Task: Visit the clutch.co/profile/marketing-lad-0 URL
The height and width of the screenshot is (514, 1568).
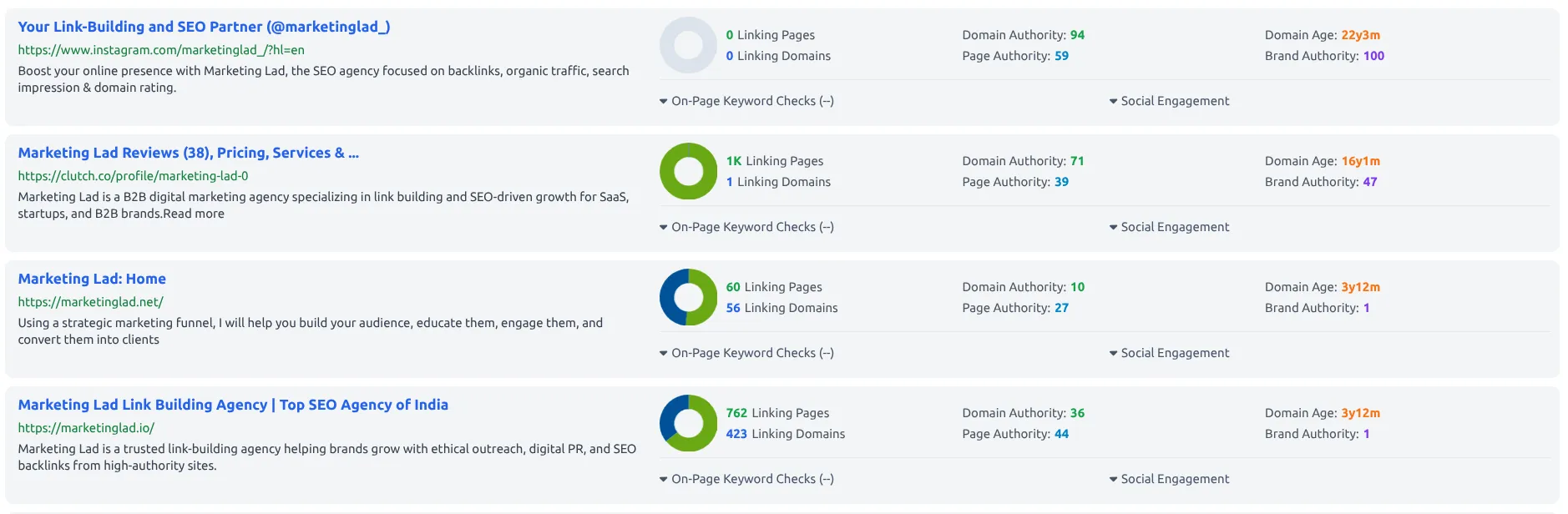Action: (133, 176)
